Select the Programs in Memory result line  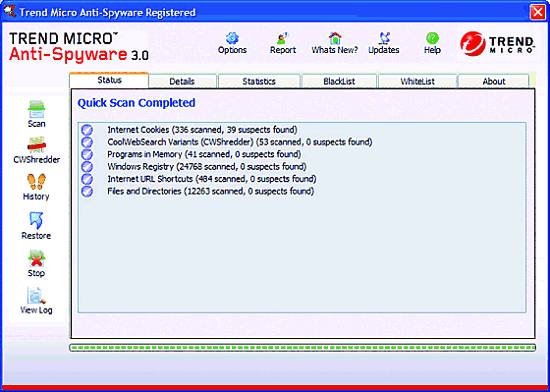(204, 155)
